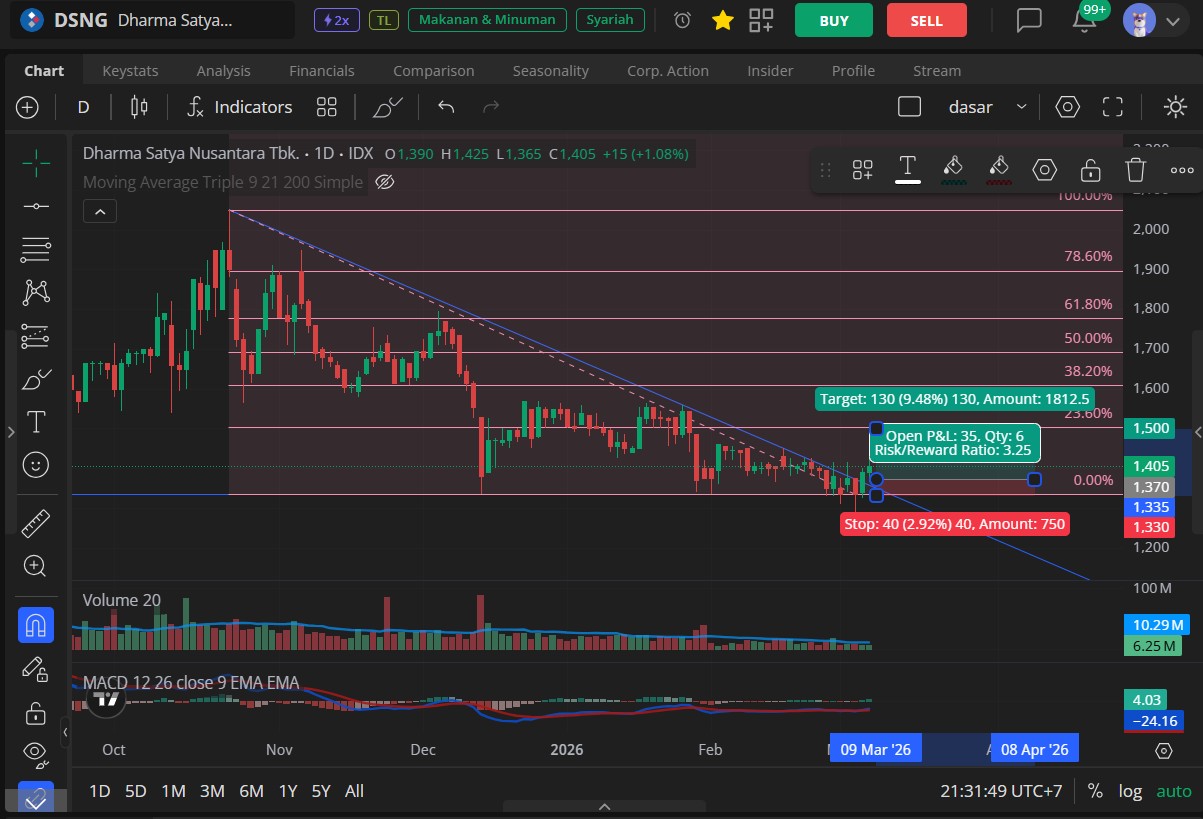Open the Insider tab
Viewport: 1203px width, 819px height.
click(x=771, y=71)
